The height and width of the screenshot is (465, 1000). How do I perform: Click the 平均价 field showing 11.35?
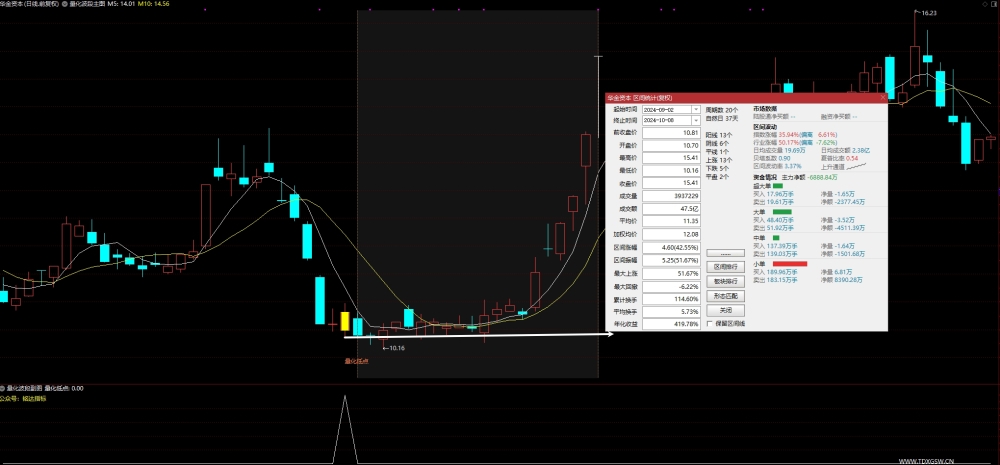coord(671,222)
